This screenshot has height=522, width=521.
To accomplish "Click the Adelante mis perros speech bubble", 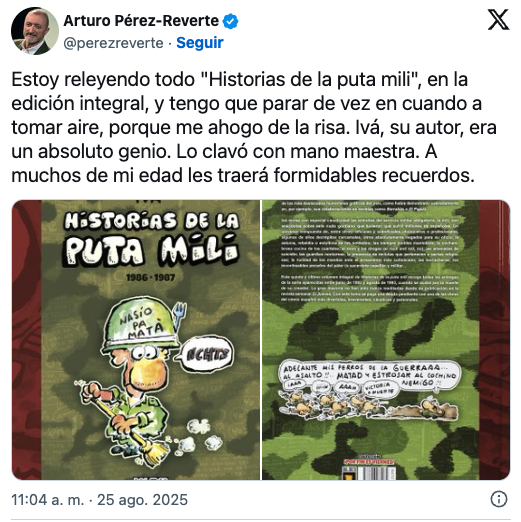I will pos(369,373).
